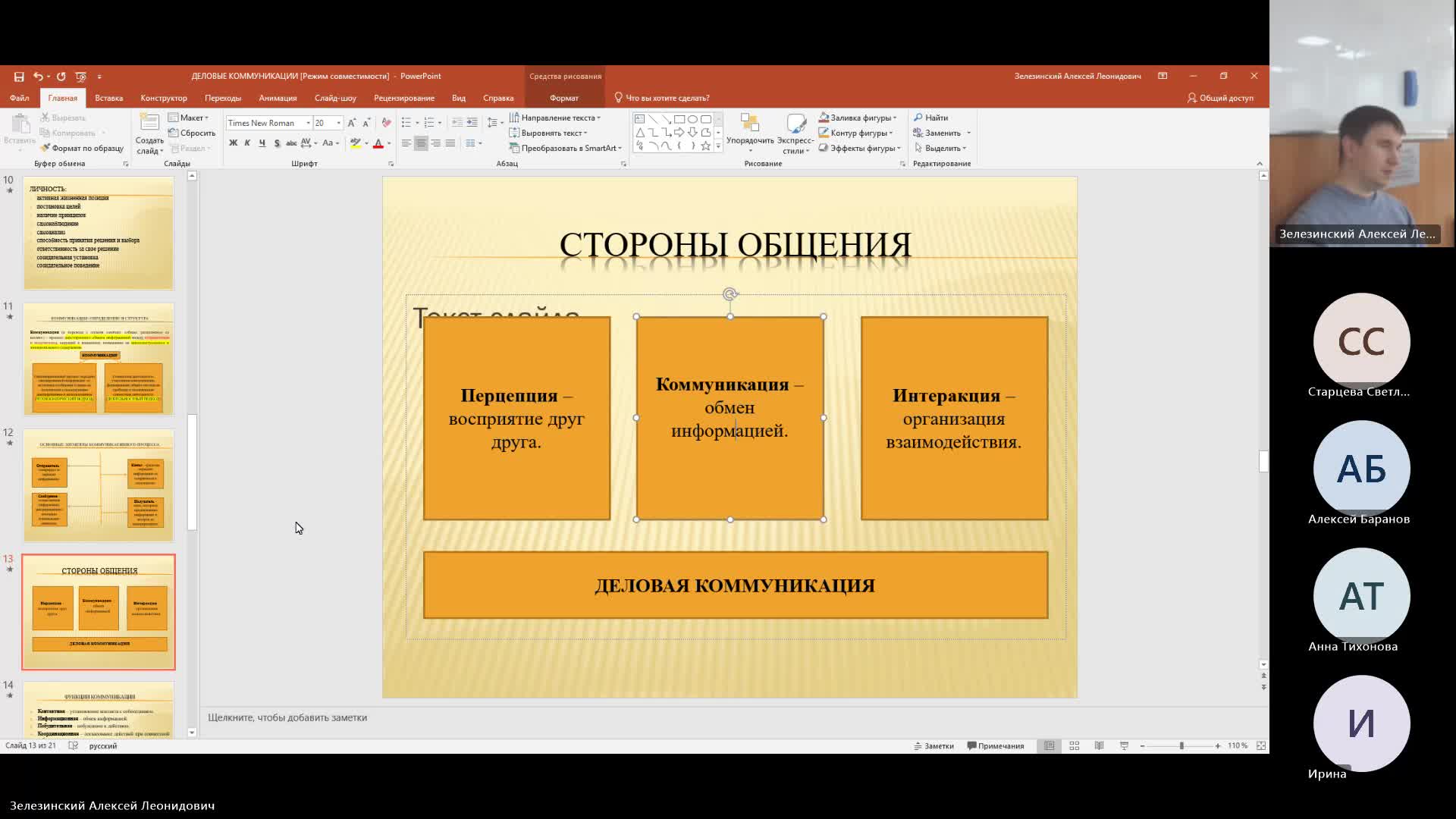This screenshot has height=819, width=1456.
Task: Click Преобразовать в SmartArt button
Action: [x=566, y=148]
